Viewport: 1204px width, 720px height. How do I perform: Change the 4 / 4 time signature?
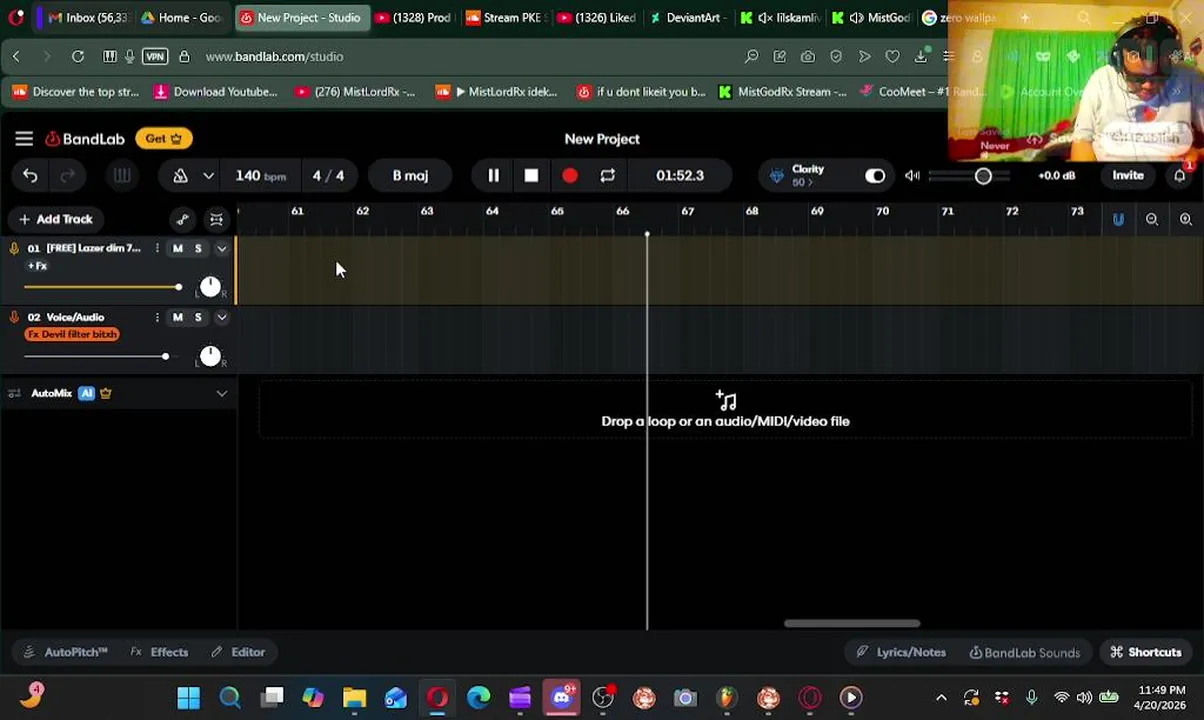pyautogui.click(x=328, y=176)
